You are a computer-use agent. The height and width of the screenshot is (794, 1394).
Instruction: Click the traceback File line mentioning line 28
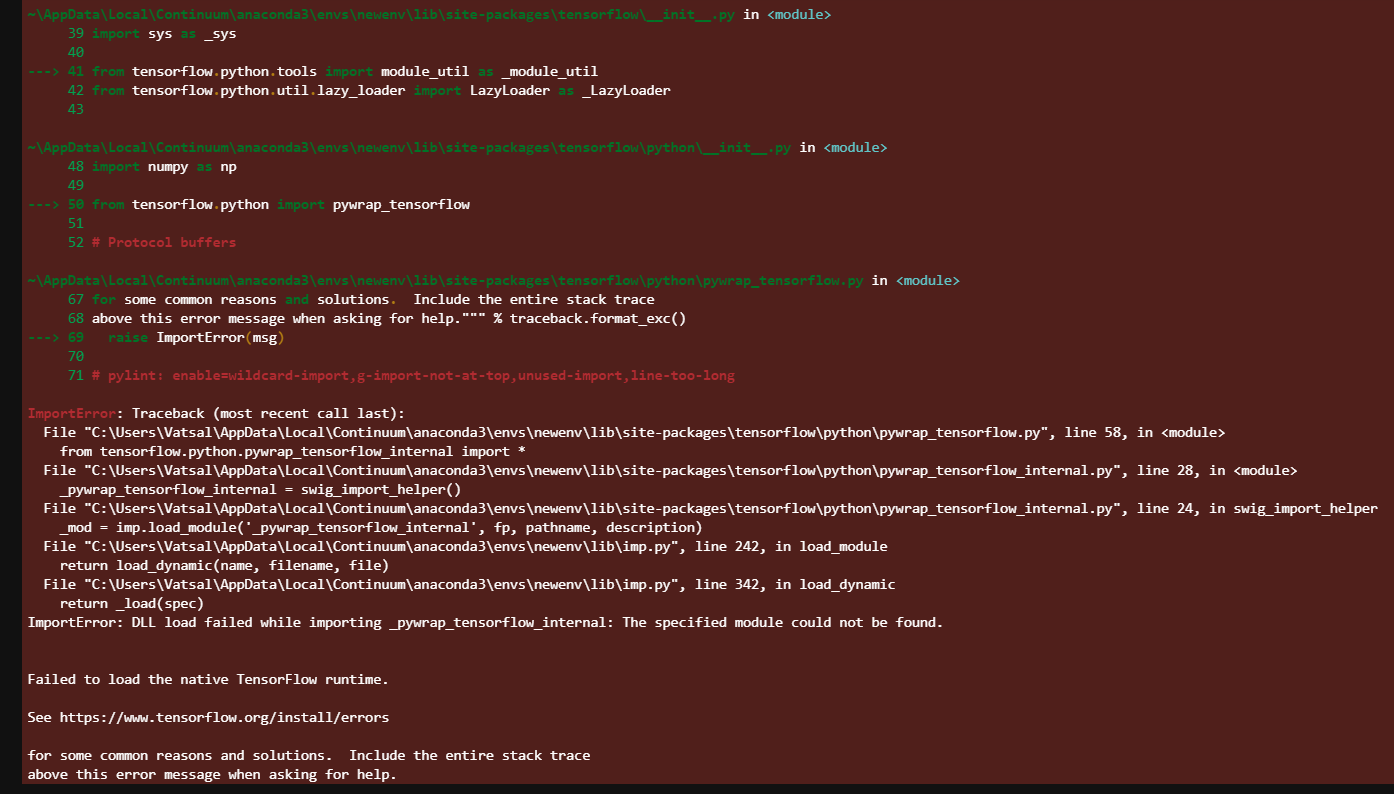(x=671, y=471)
